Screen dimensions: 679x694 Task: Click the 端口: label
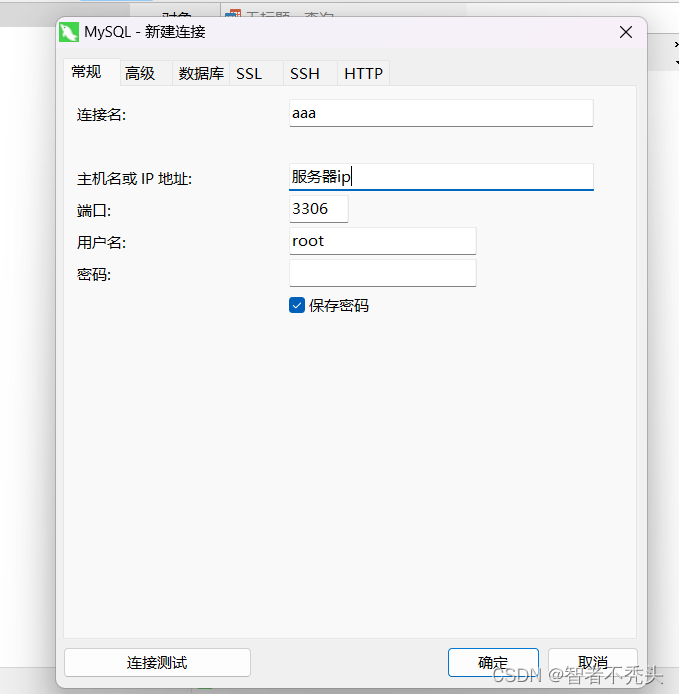93,211
